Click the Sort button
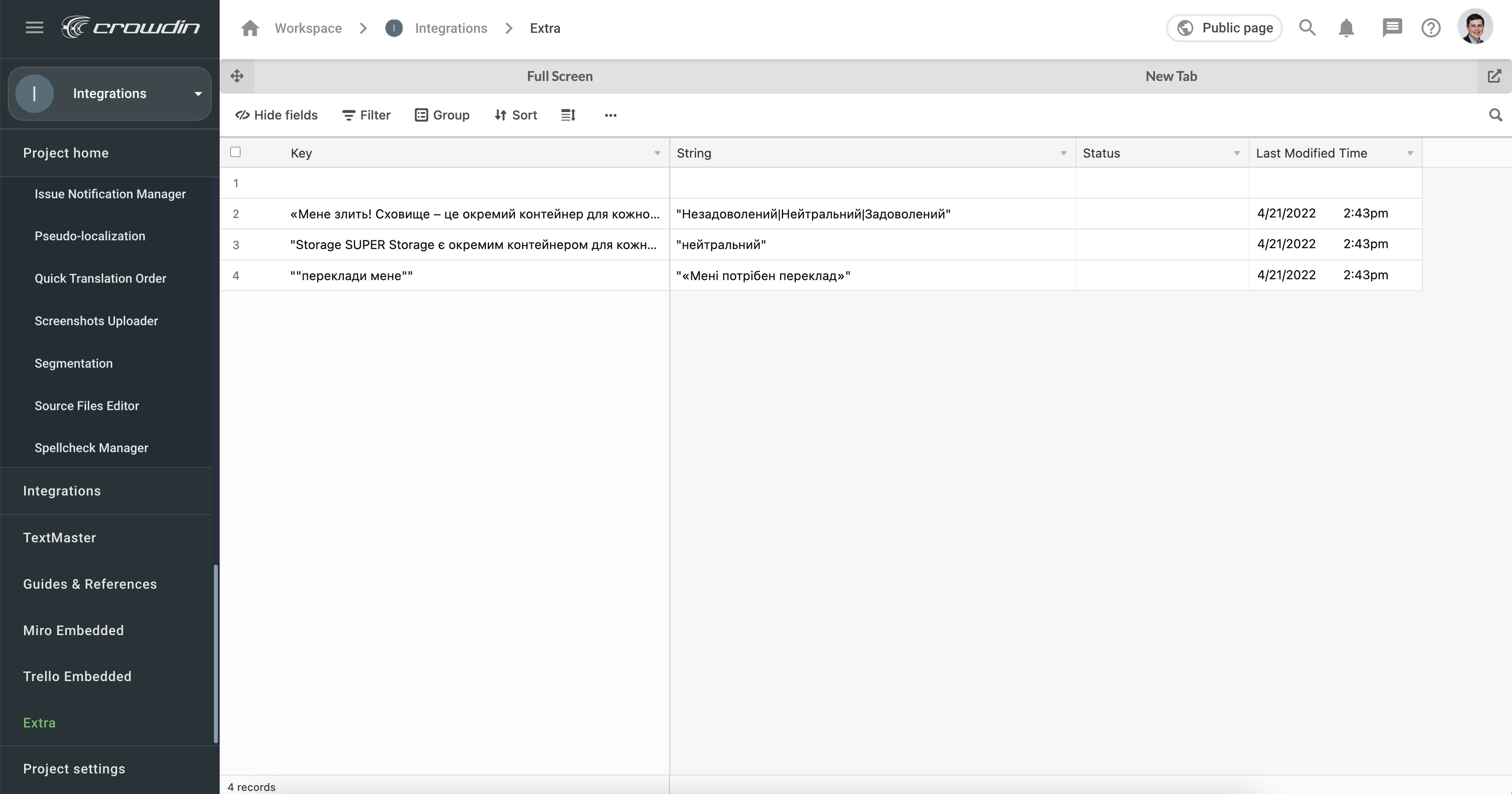This screenshot has height=794, width=1512. coord(515,115)
